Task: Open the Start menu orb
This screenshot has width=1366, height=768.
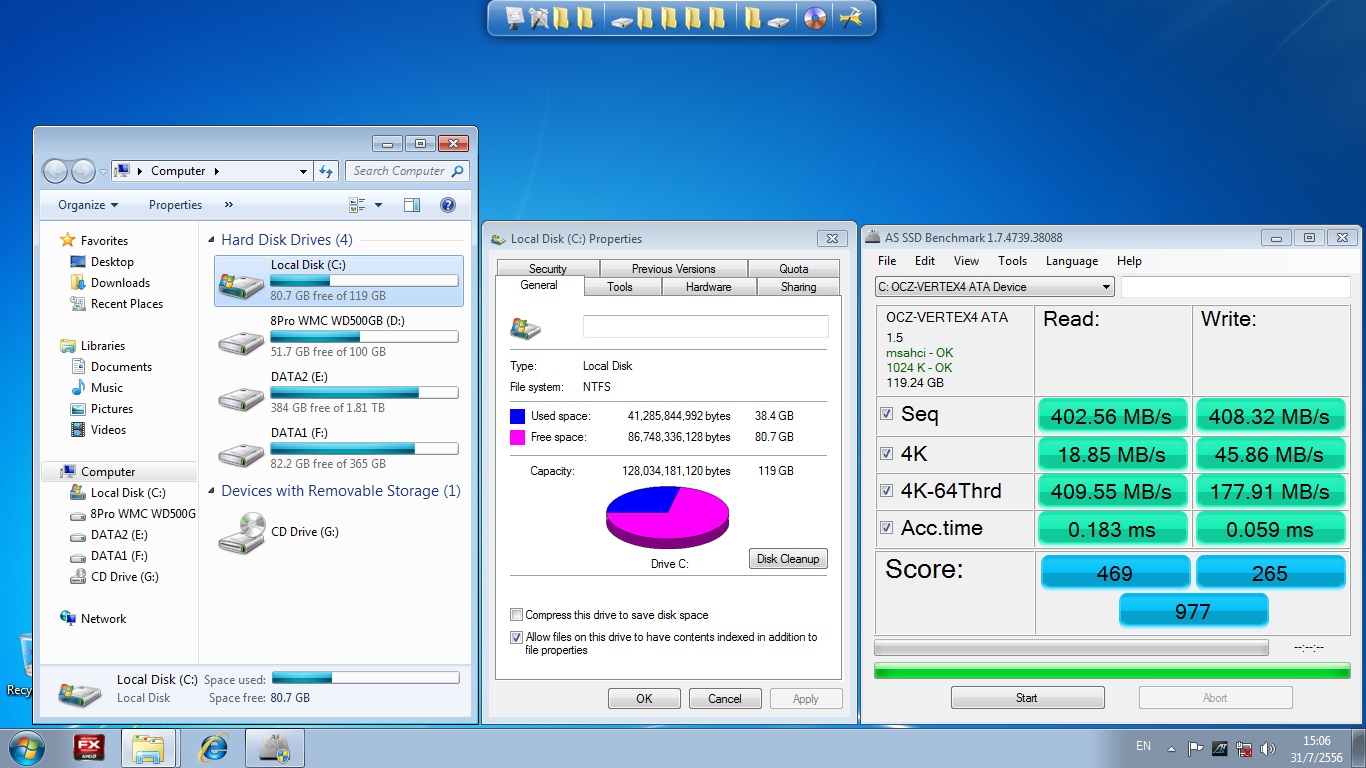Action: point(26,748)
